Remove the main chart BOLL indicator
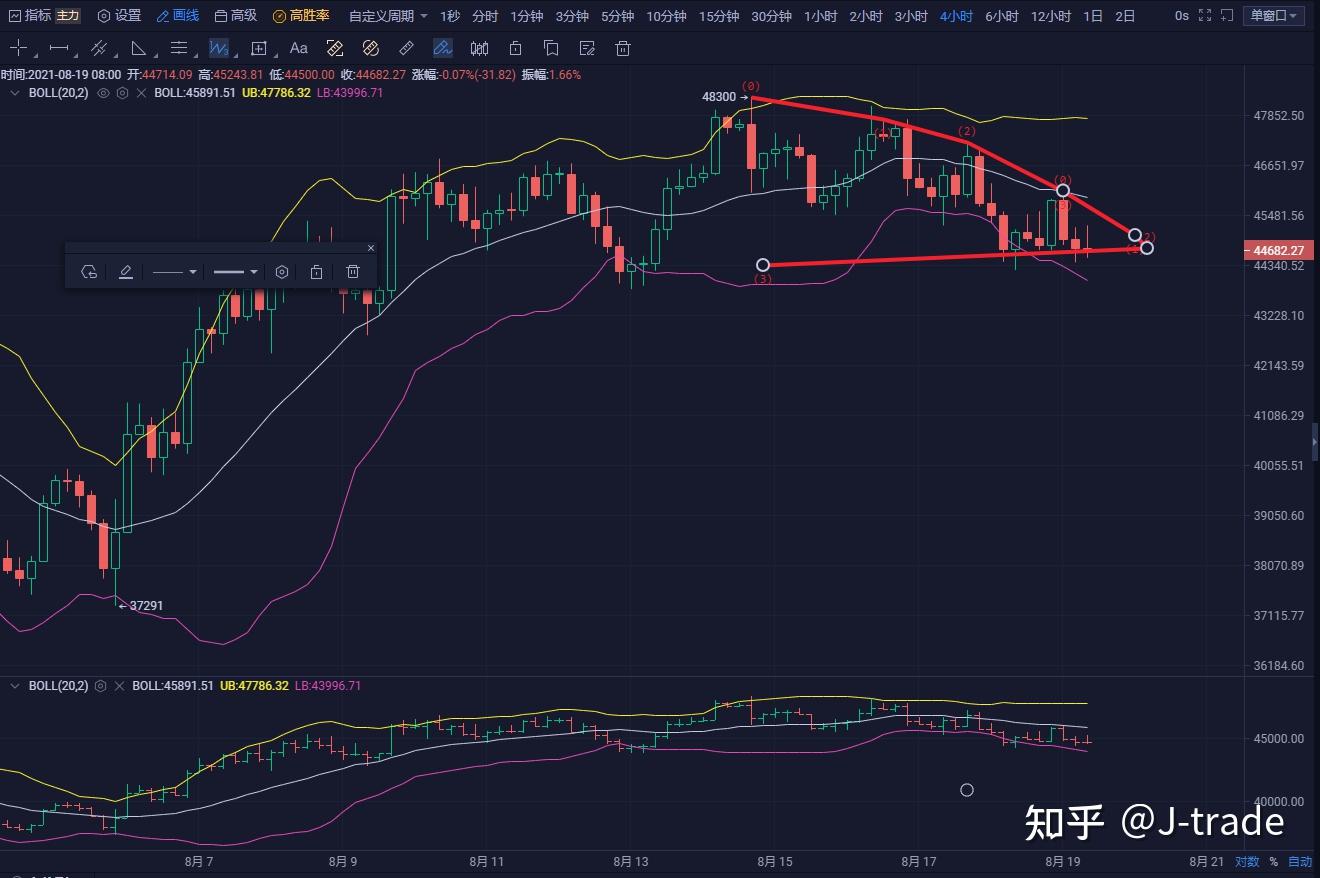 click(x=141, y=93)
